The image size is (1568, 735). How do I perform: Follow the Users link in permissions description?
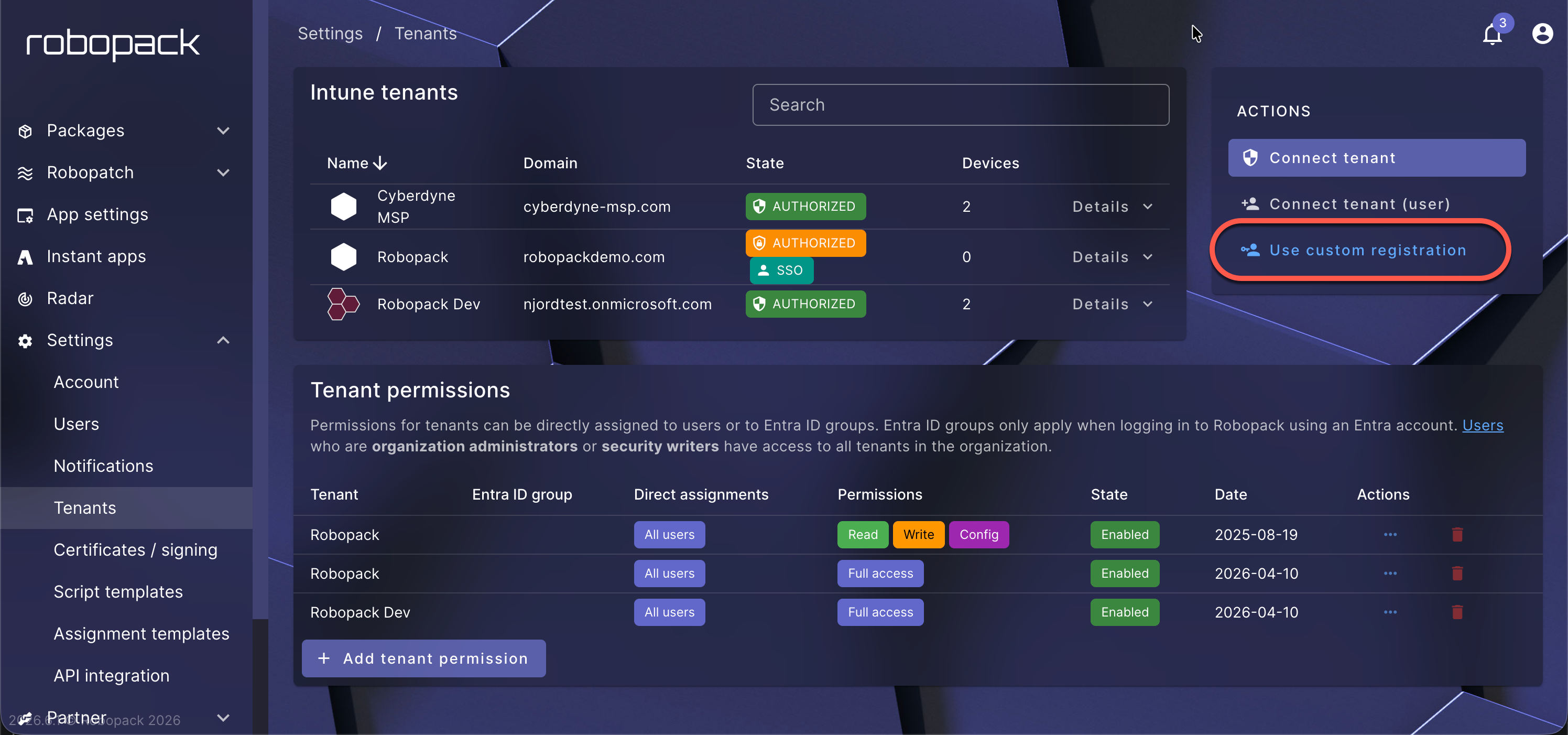pos(1483,425)
